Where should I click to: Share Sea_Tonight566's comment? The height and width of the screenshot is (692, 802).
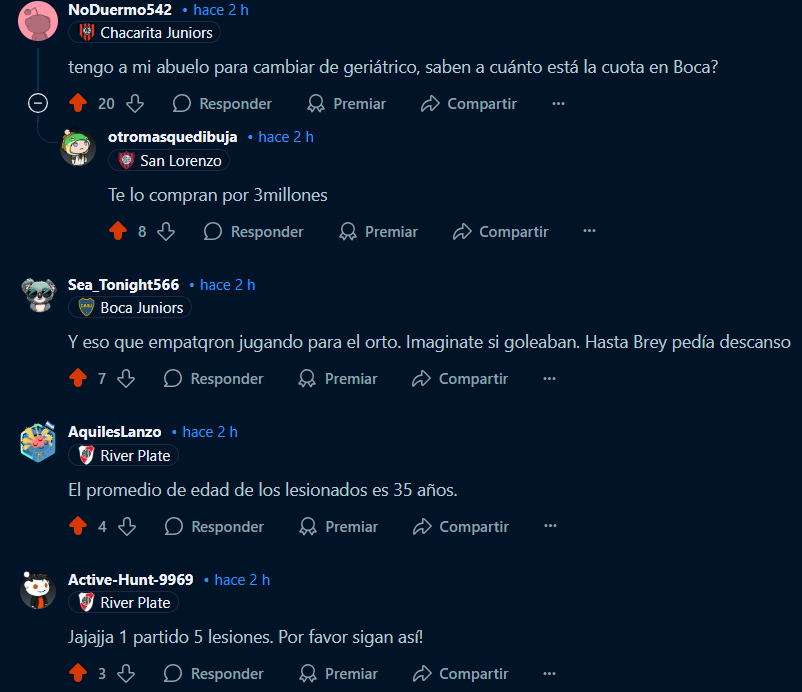click(x=460, y=378)
